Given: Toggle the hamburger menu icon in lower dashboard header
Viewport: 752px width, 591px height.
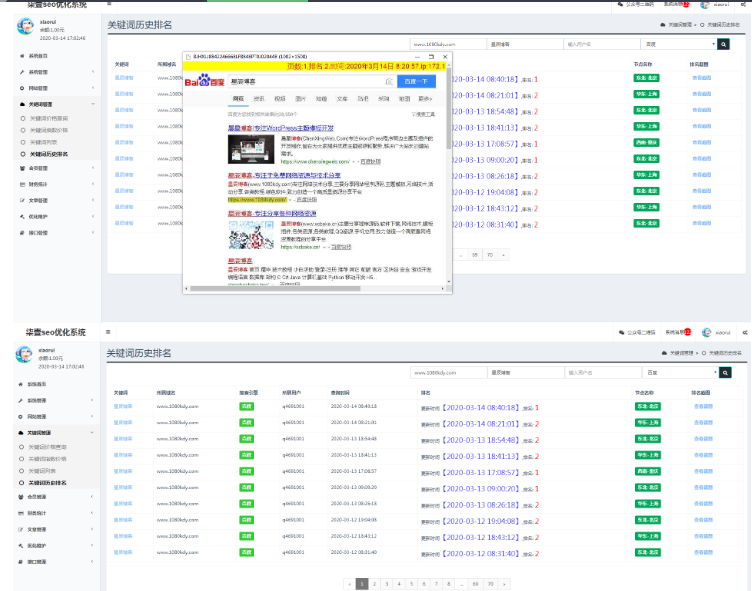Looking at the screenshot, I should pyautogui.click(x=108, y=331).
